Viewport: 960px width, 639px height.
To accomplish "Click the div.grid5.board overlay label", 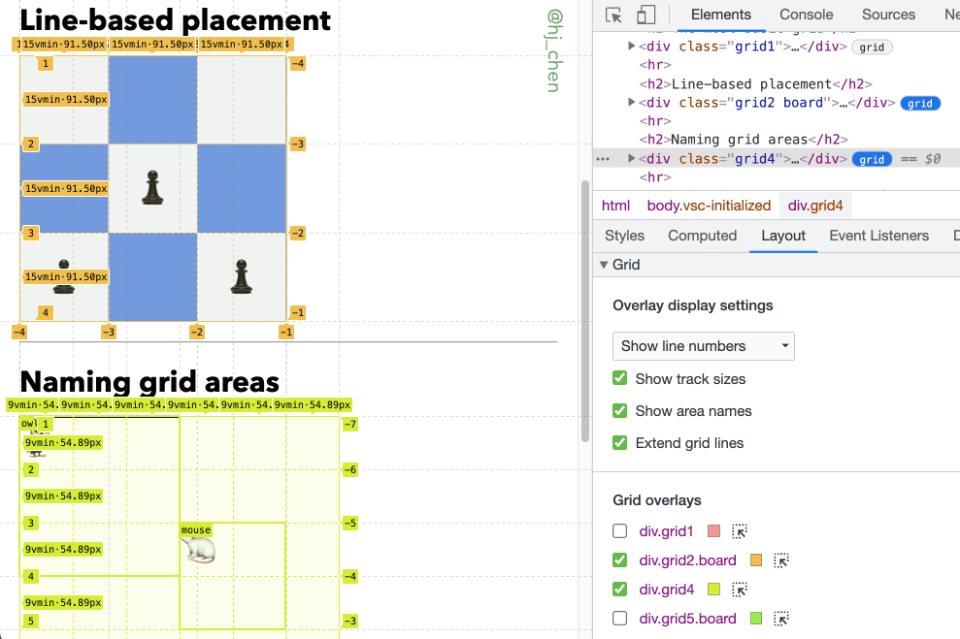I will 688,619.
